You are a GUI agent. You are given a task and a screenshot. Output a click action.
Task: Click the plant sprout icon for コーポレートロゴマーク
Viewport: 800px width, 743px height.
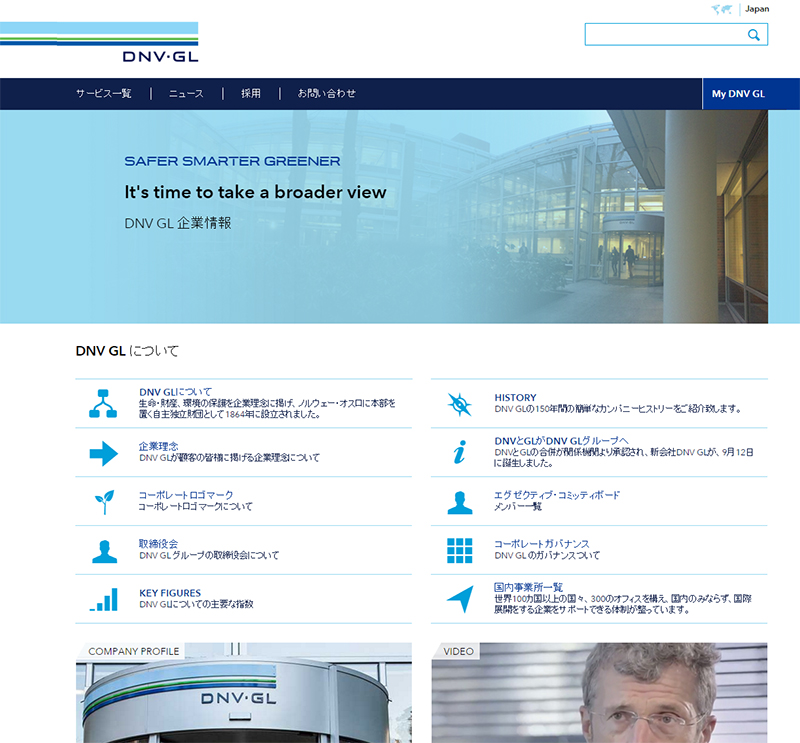105,502
